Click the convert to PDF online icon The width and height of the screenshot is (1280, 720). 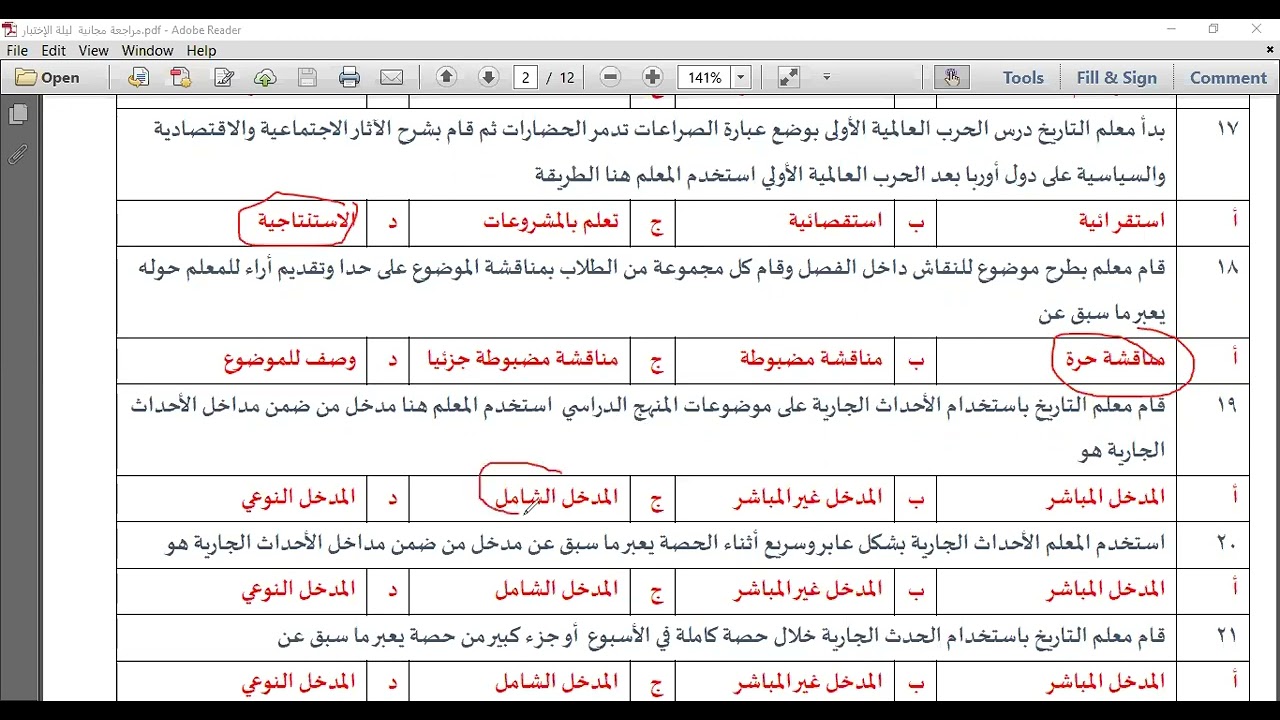pyautogui.click(x=138, y=77)
